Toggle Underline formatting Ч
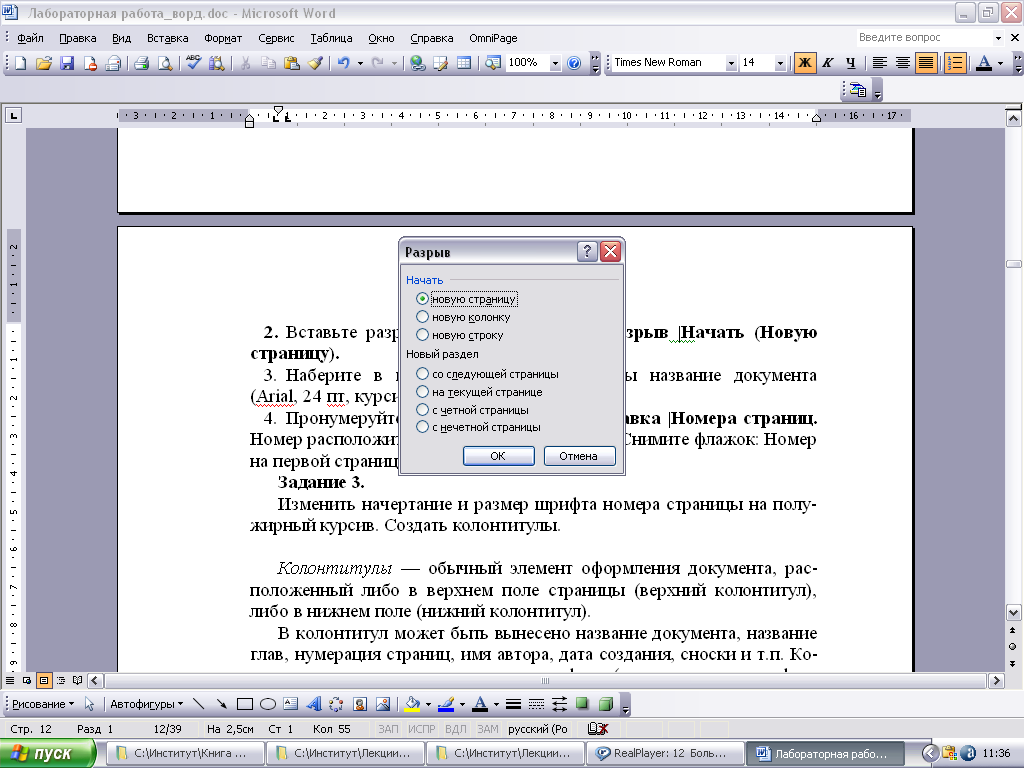Viewport: 1024px width, 768px height. 850,63
